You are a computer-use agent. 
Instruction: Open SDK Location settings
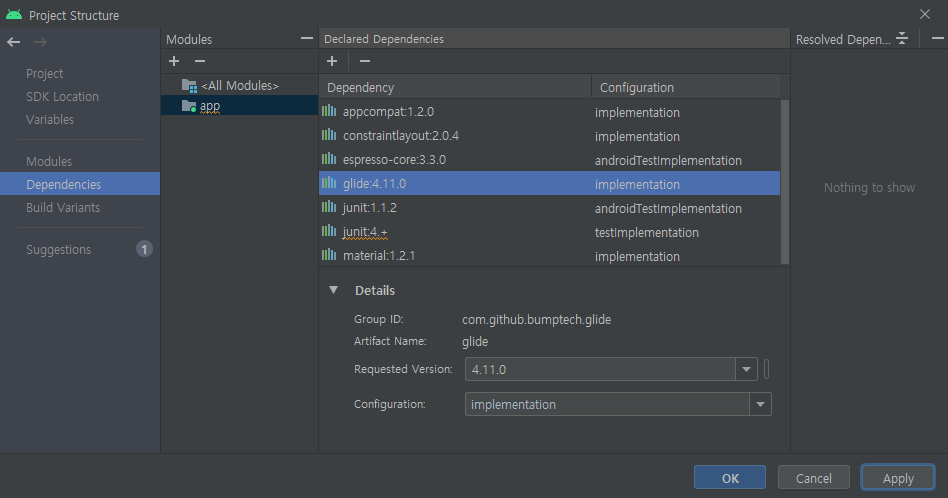click(x=62, y=96)
